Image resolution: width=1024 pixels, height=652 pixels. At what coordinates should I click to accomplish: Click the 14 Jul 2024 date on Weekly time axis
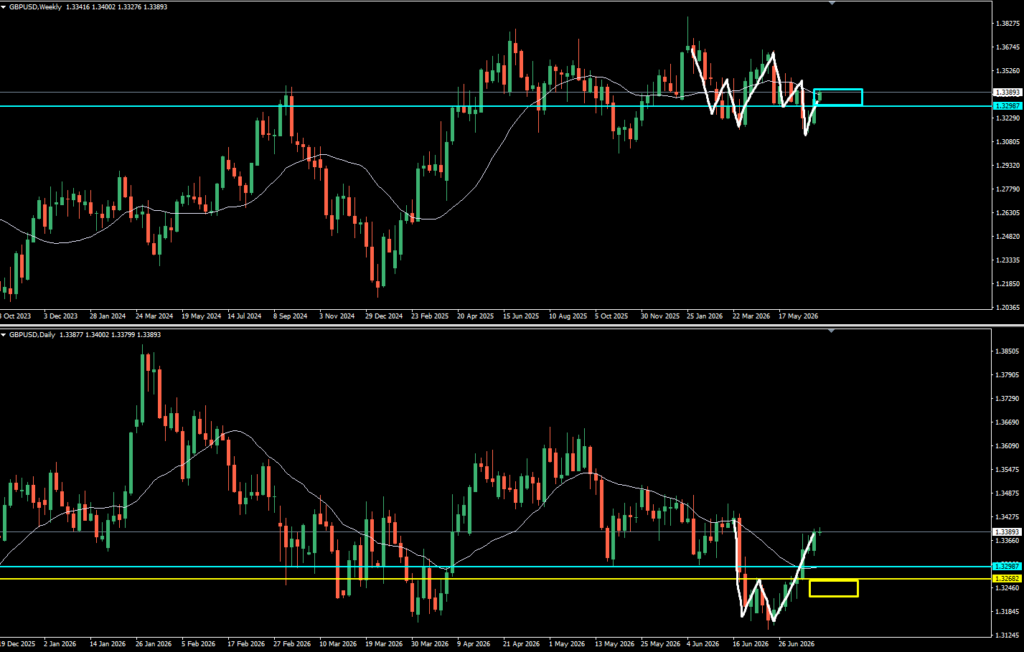[244, 316]
